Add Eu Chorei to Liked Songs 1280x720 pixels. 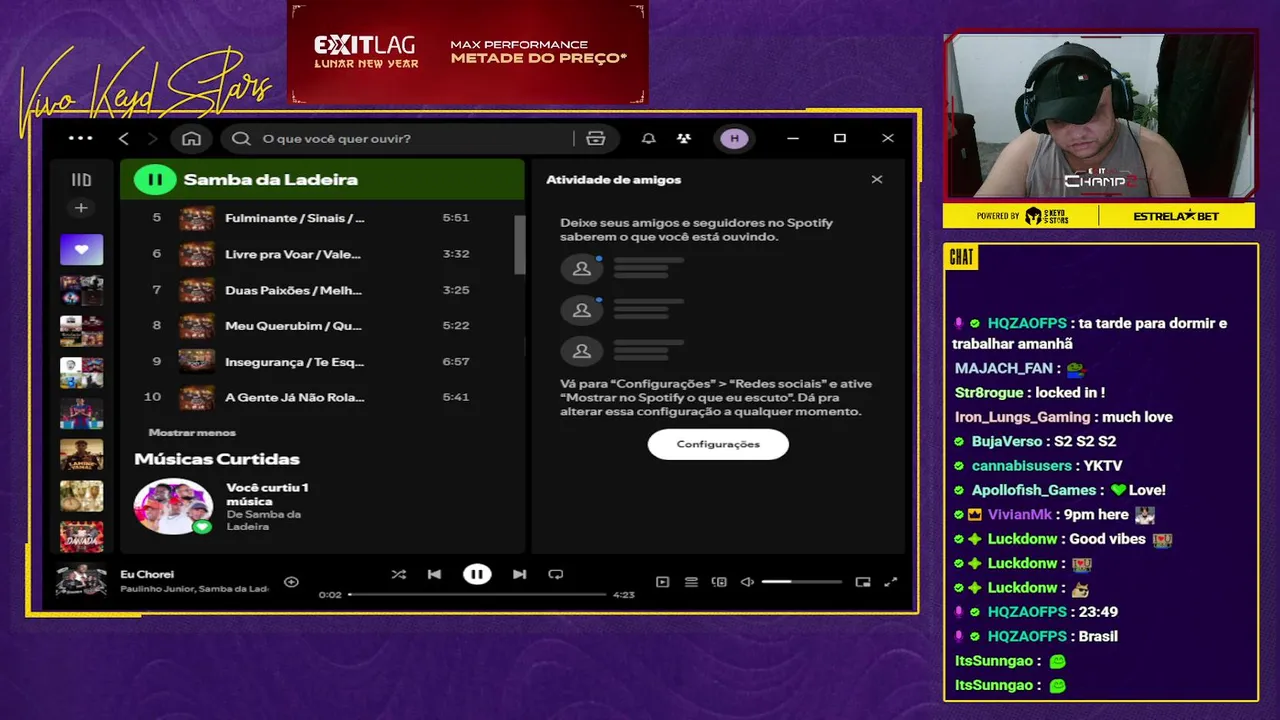pyautogui.click(x=291, y=582)
